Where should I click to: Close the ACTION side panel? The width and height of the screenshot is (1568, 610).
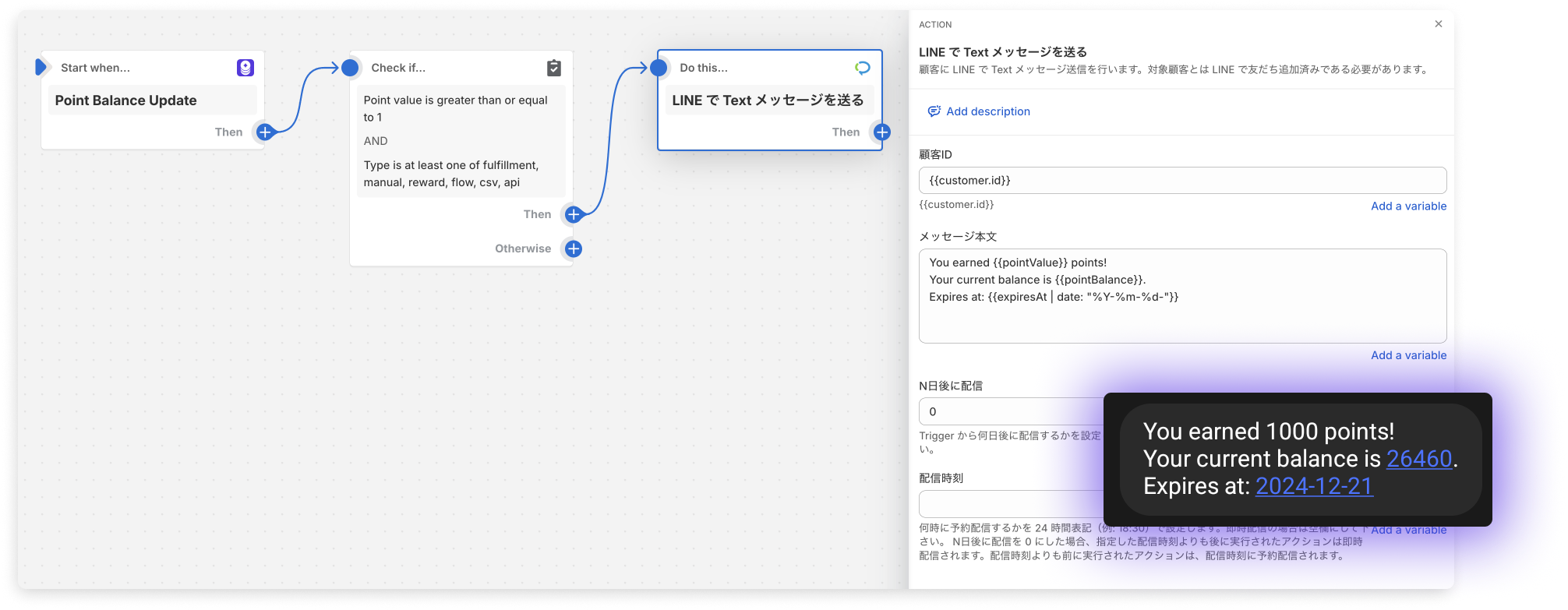point(1439,24)
